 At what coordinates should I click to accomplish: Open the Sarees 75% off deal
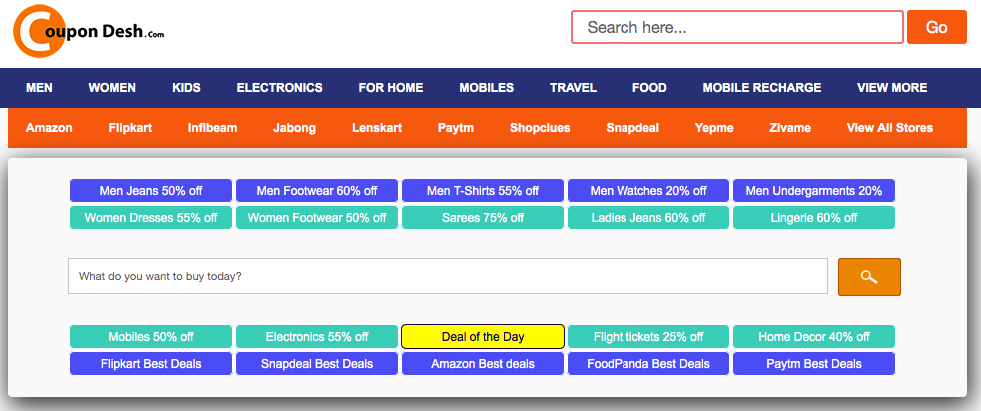[483, 218]
